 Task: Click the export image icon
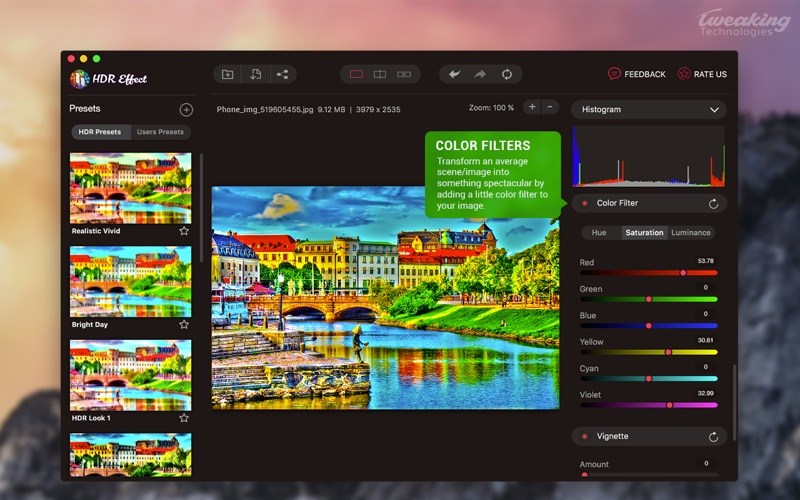255,74
